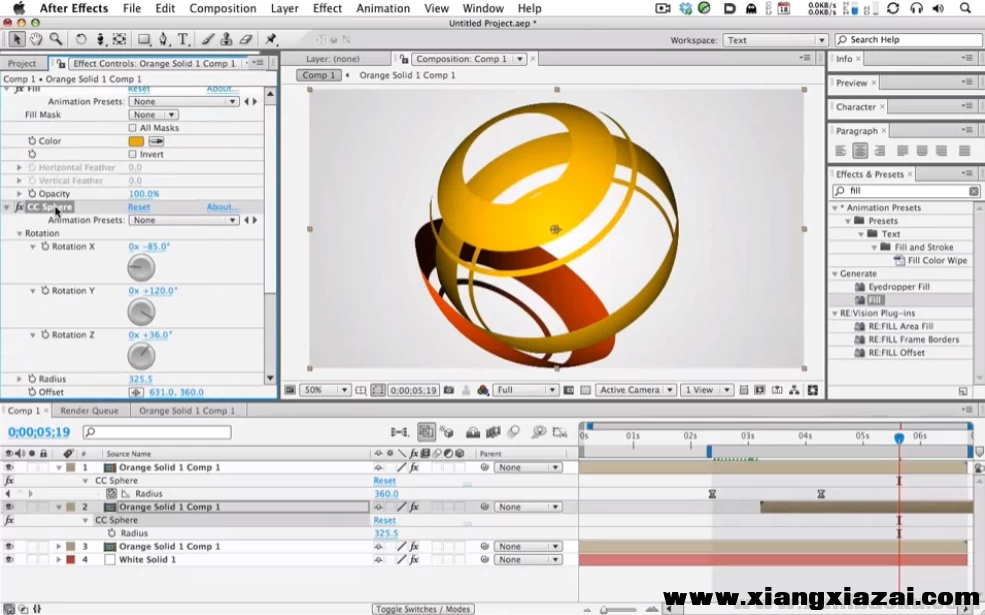Screen dimensions: 985x615
Task: Select the Rectangle shape tool
Action: tap(144, 39)
